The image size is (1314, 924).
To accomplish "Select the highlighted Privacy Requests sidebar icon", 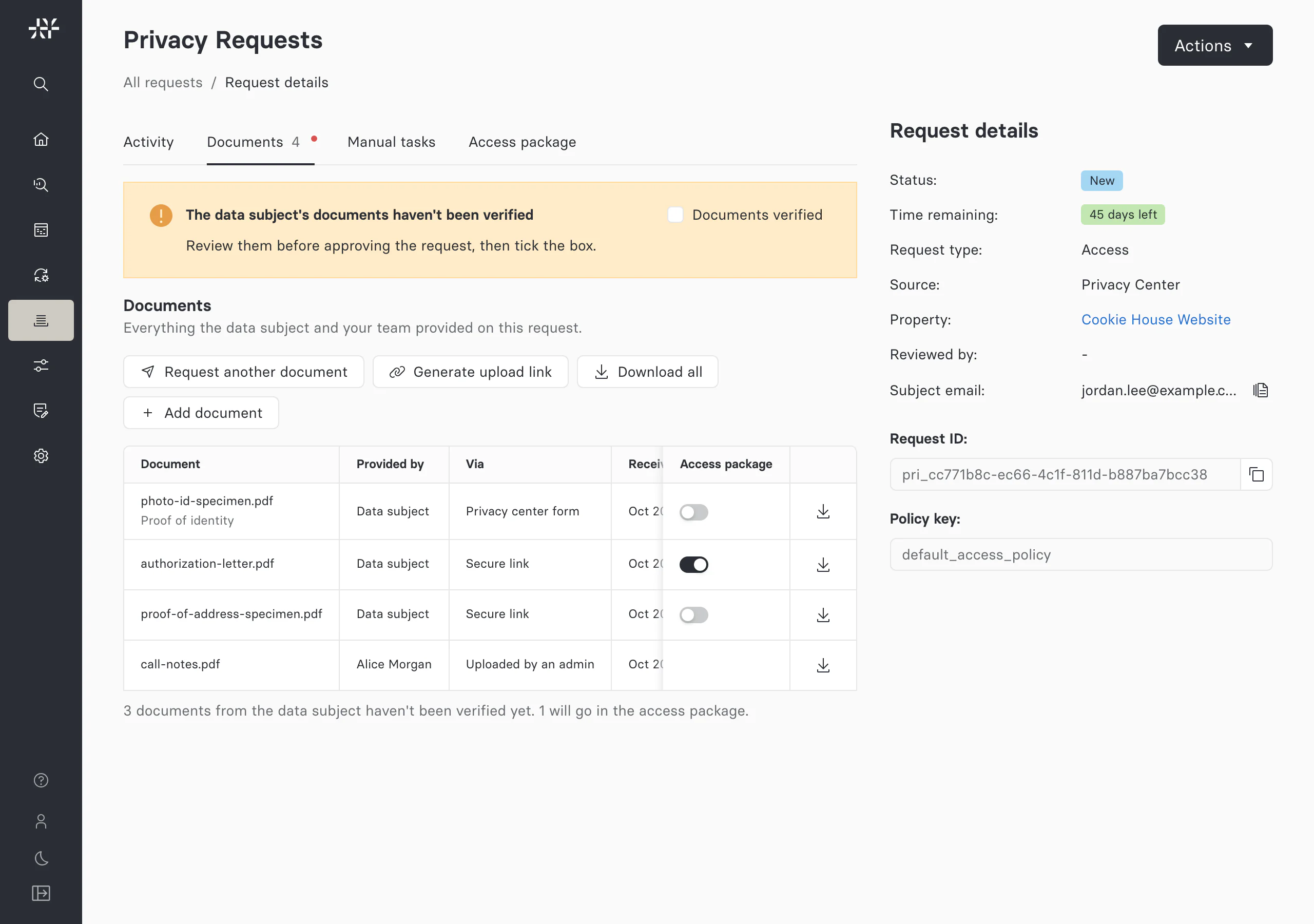I will click(x=41, y=320).
